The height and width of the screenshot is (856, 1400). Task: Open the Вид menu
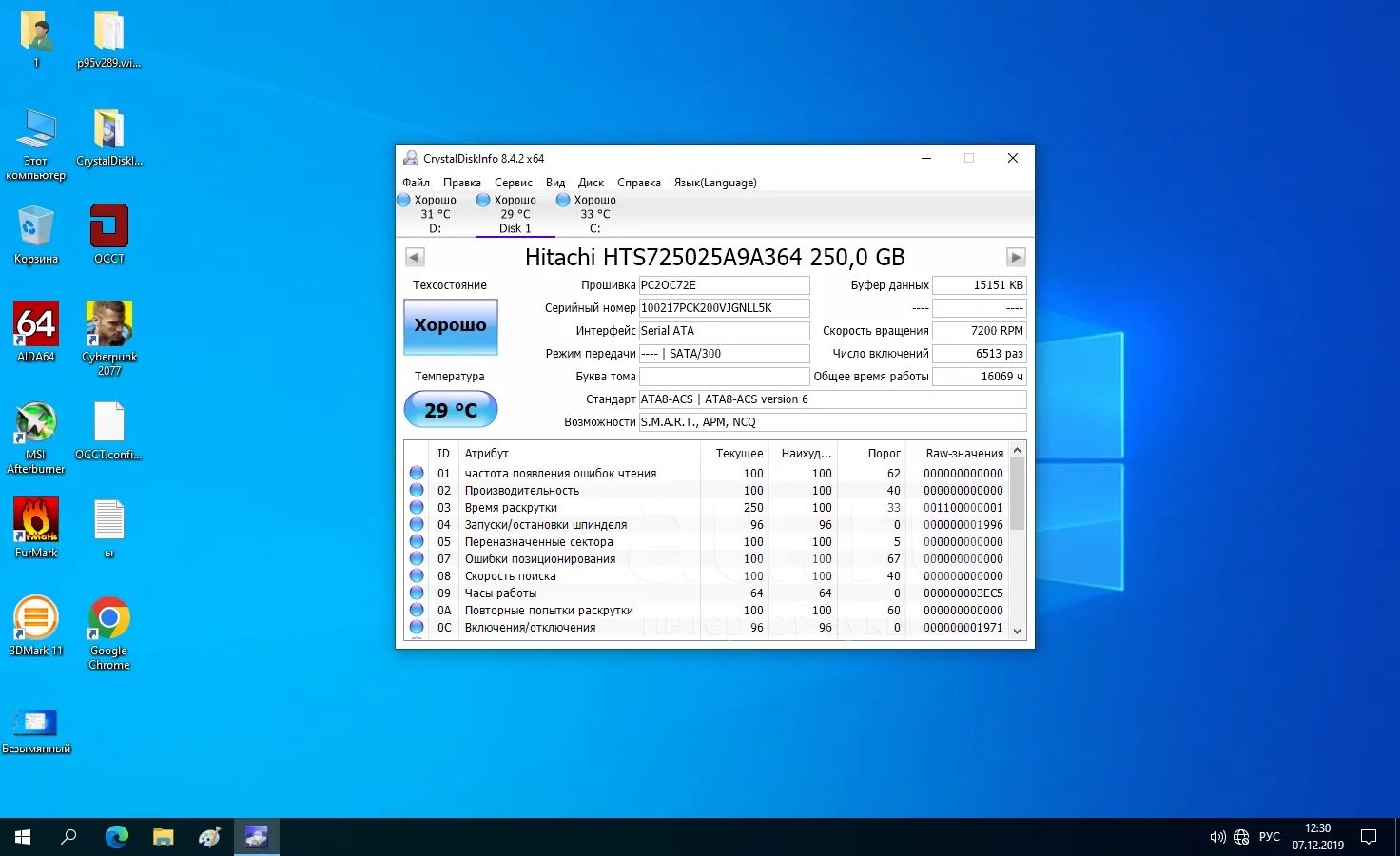(555, 183)
